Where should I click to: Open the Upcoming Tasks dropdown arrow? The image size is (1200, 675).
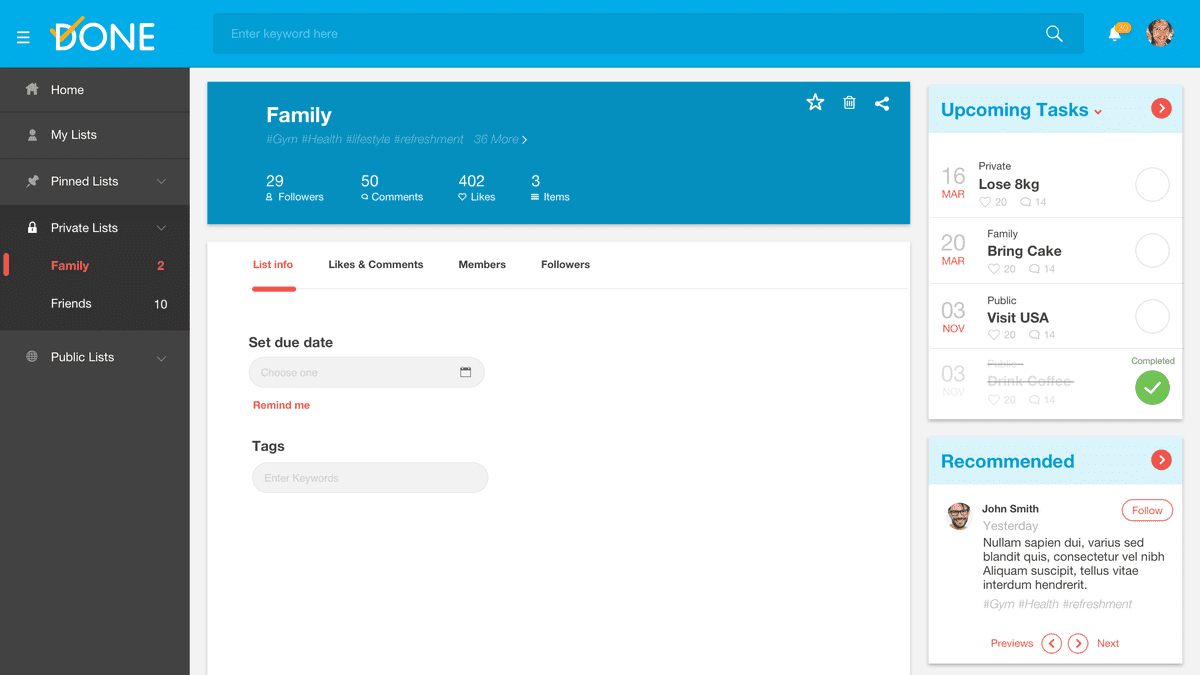[x=1098, y=112]
